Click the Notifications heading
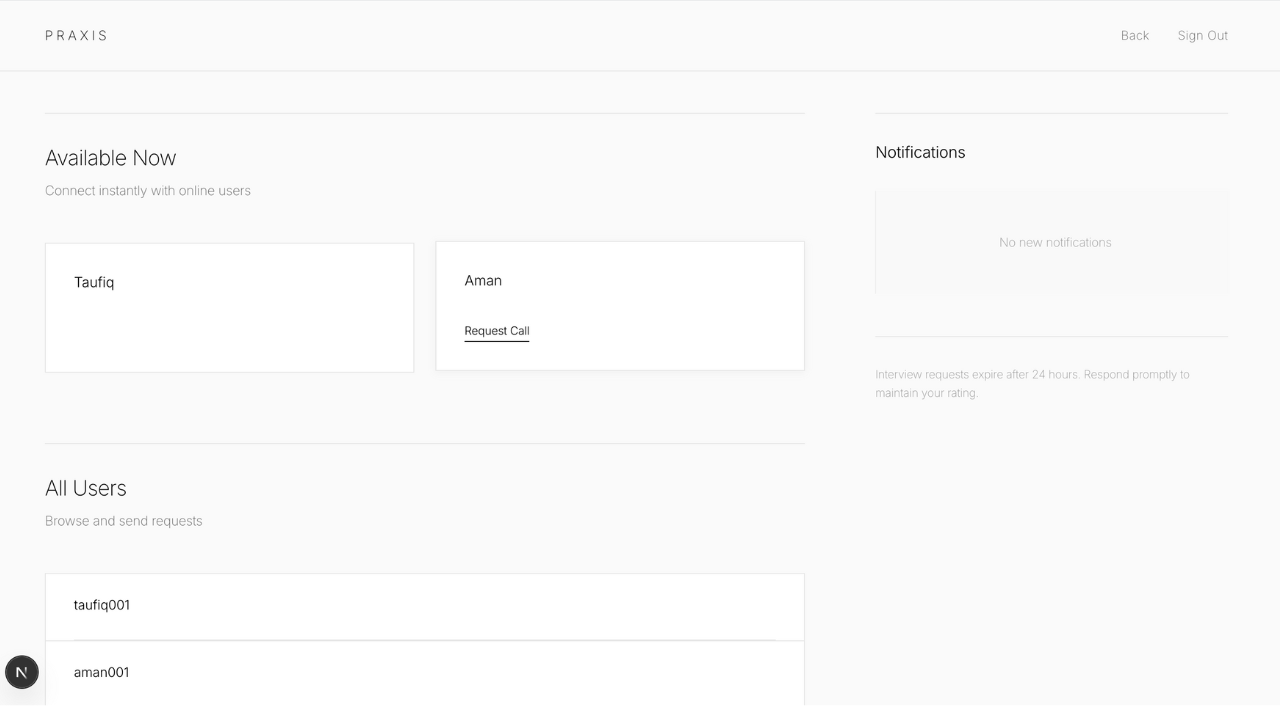The height and width of the screenshot is (720, 1280). click(920, 152)
